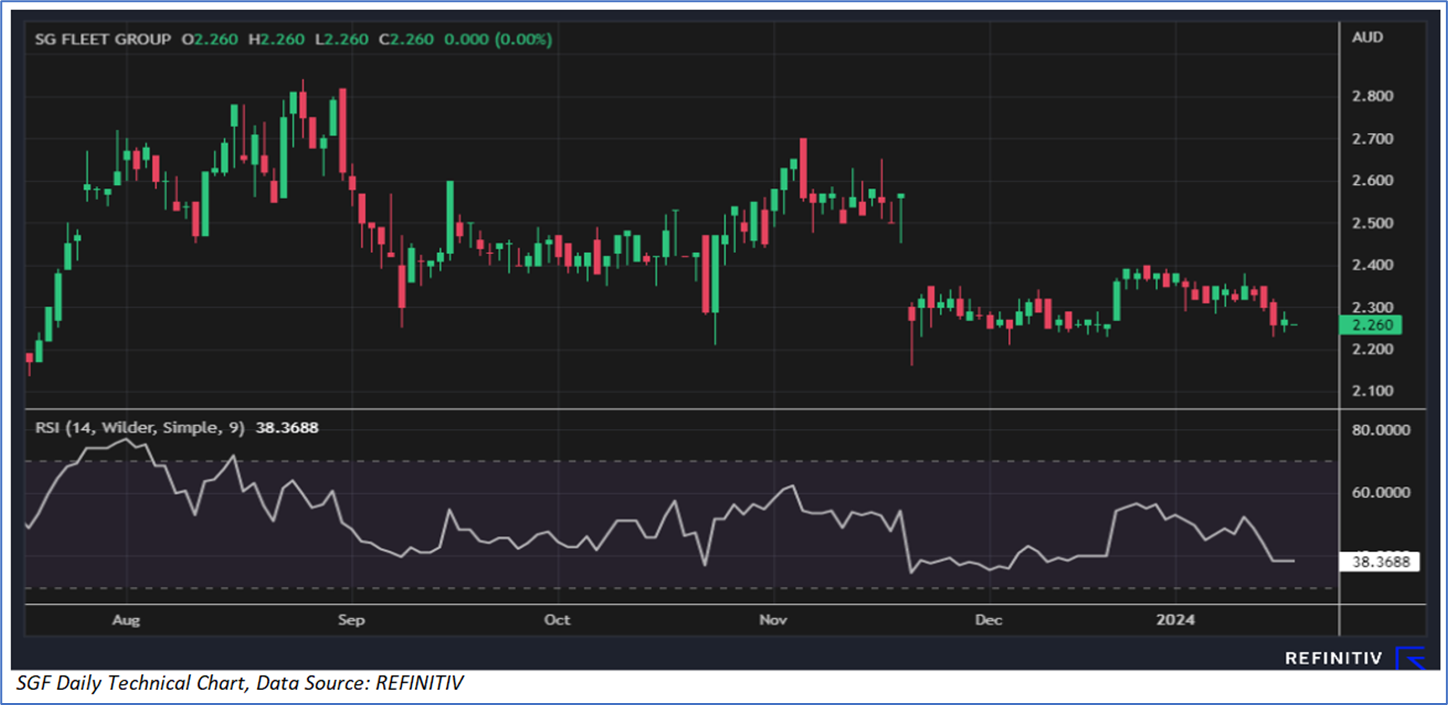
Task: Click the open value O2.260
Action: point(208,39)
